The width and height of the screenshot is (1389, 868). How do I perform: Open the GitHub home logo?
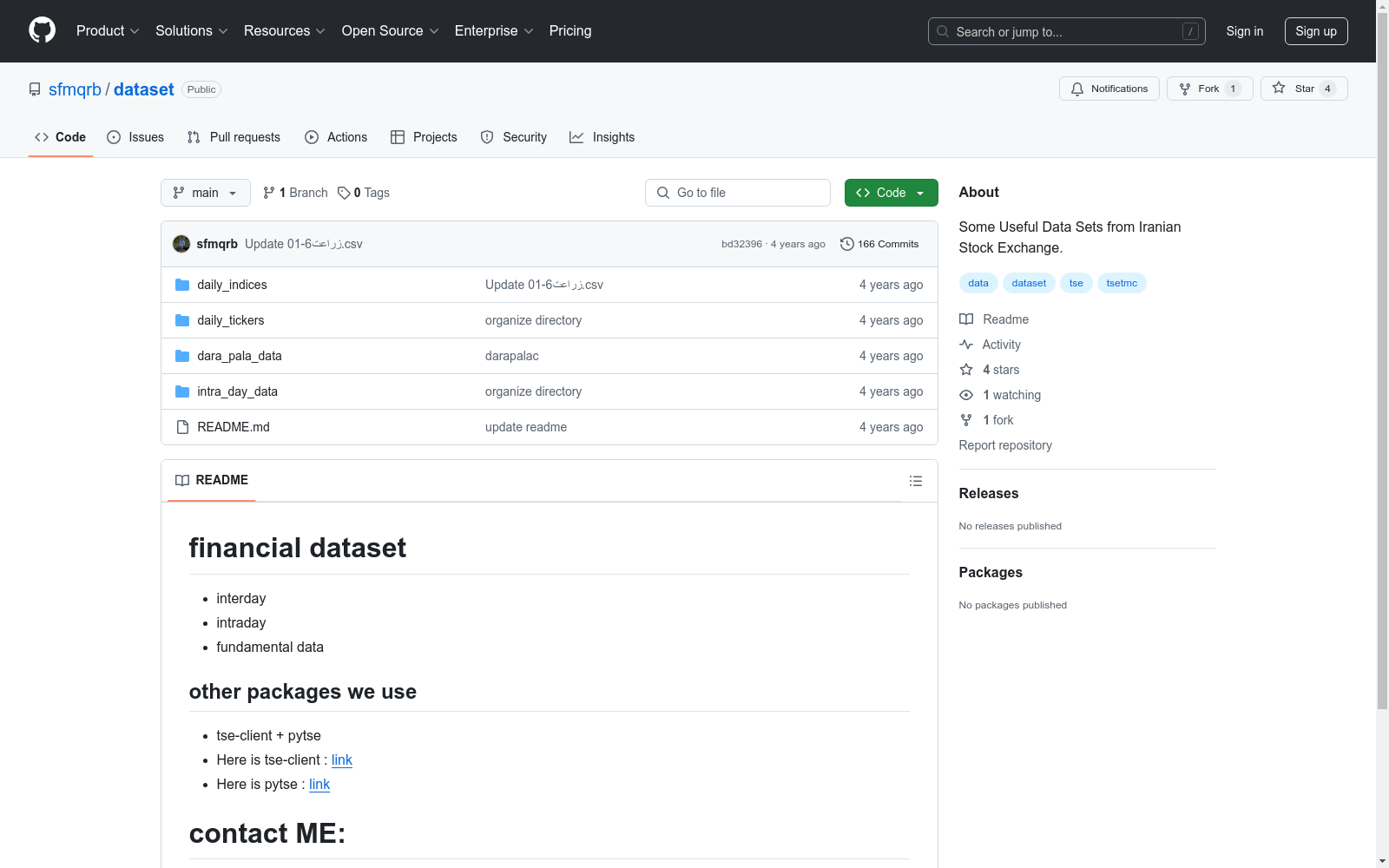point(42,30)
